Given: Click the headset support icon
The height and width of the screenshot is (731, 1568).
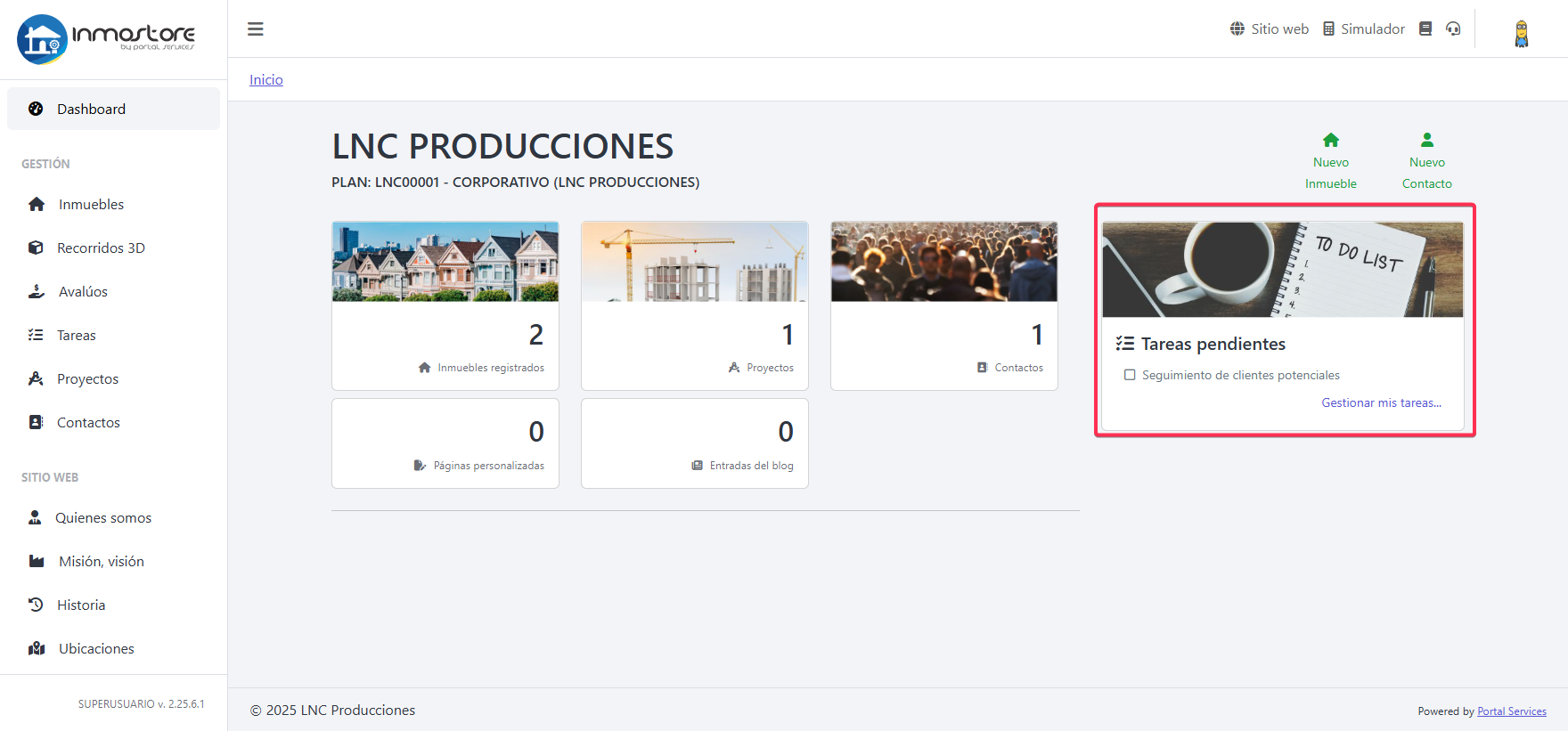Looking at the screenshot, I should pos(1453,28).
